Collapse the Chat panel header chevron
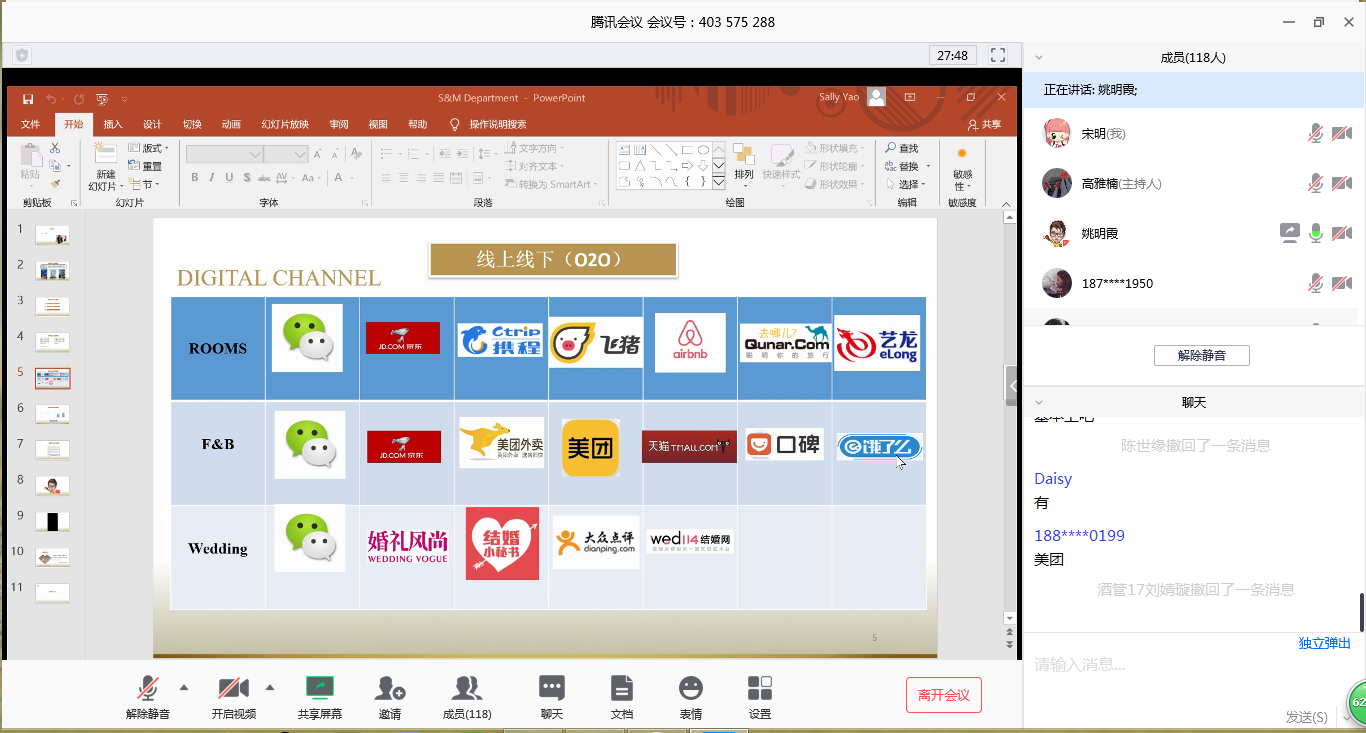1366x733 pixels. (1039, 402)
